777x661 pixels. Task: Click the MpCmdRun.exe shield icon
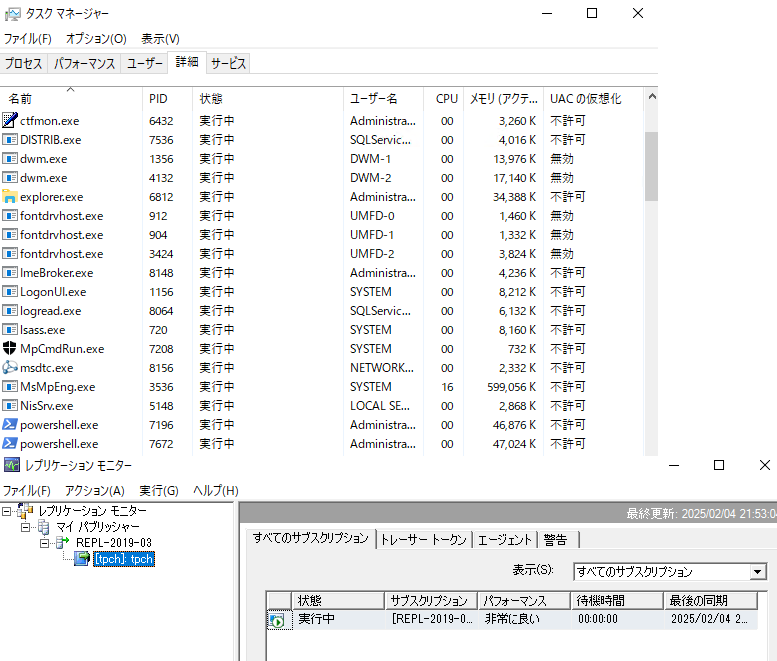9,348
